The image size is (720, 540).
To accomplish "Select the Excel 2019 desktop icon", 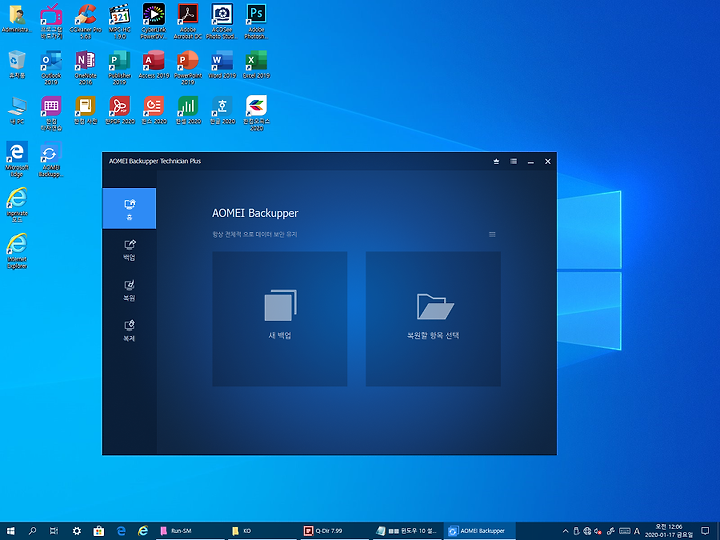I will pyautogui.click(x=256, y=65).
